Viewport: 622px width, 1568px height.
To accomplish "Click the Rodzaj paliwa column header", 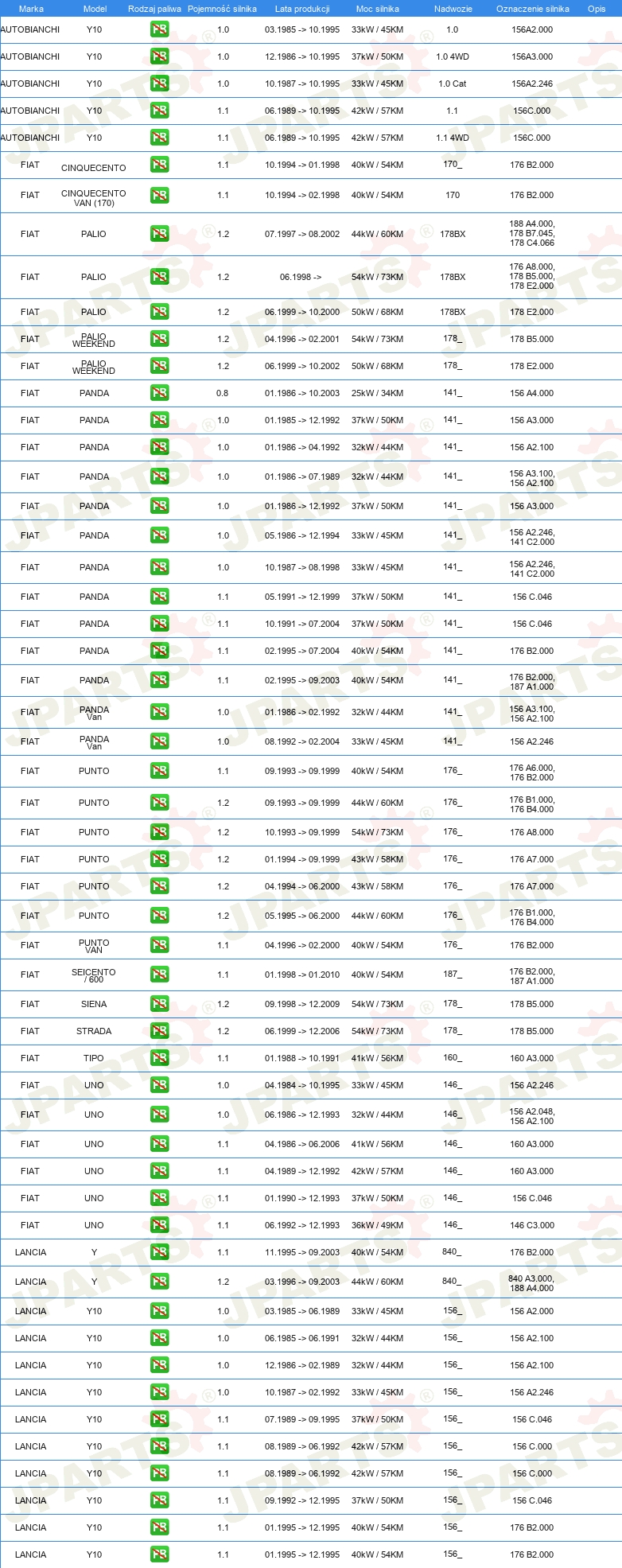I will 154,9.
